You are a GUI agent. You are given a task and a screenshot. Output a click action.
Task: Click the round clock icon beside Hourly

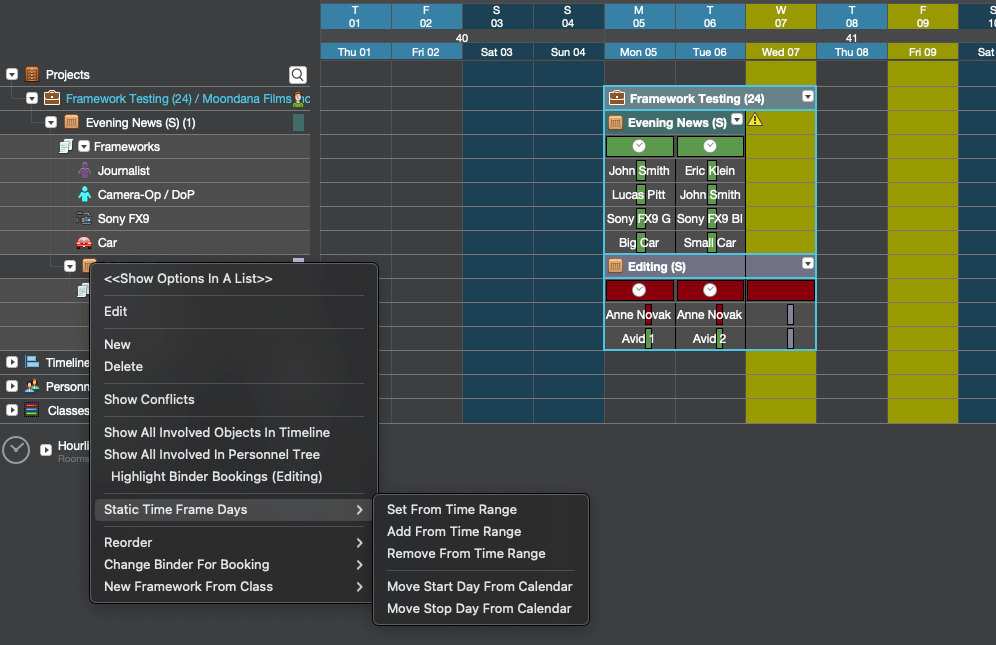(x=16, y=450)
